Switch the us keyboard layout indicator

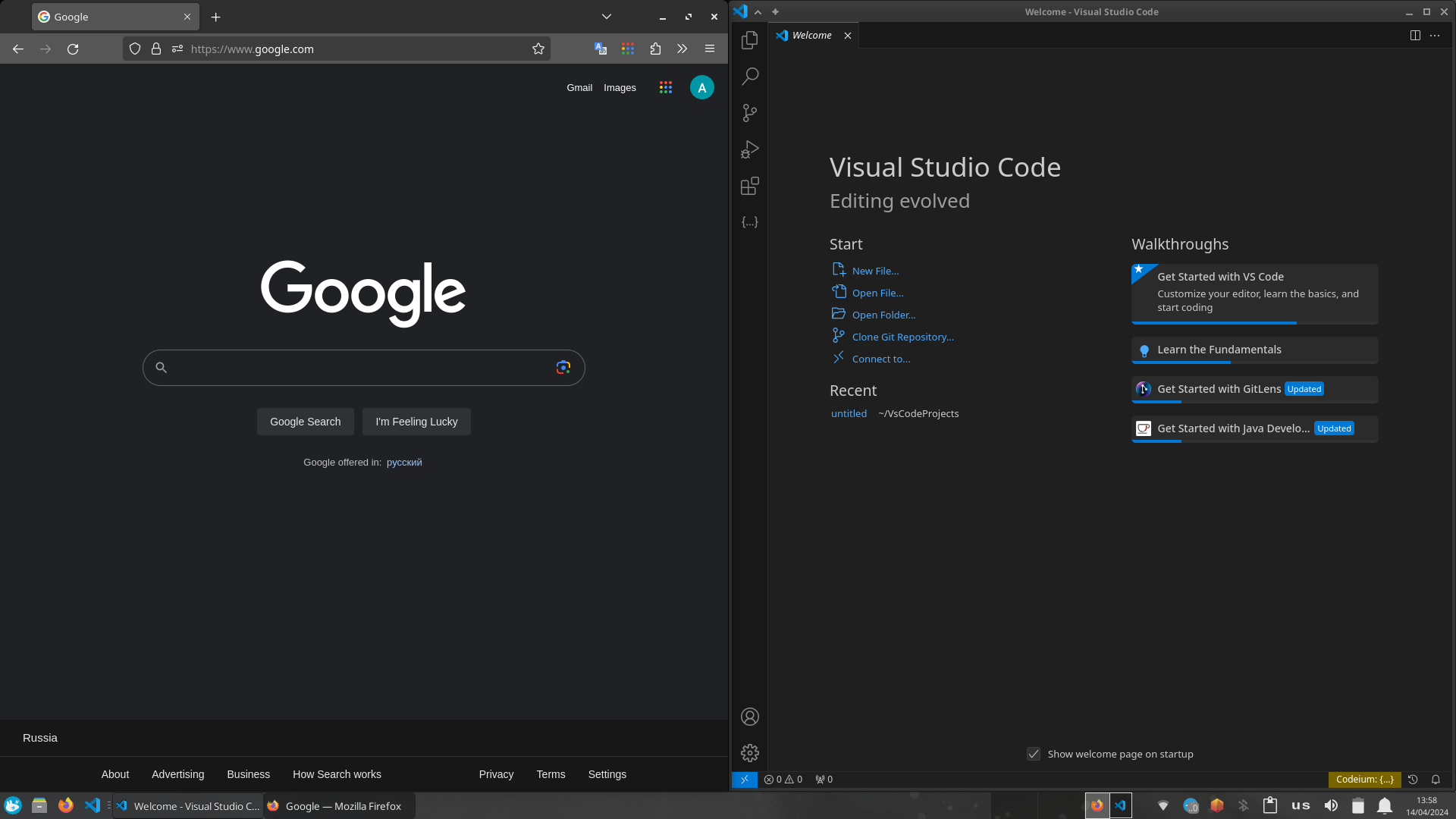click(x=1301, y=806)
